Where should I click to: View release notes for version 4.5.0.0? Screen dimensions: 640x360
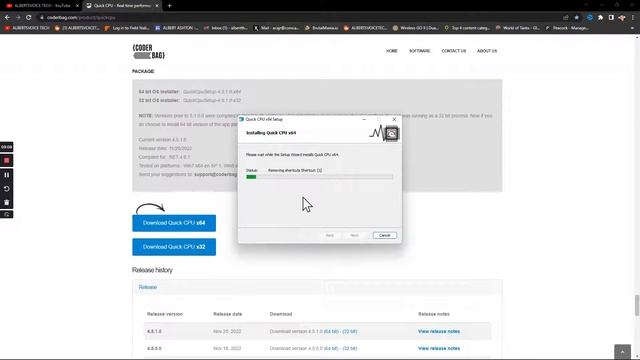click(x=439, y=349)
